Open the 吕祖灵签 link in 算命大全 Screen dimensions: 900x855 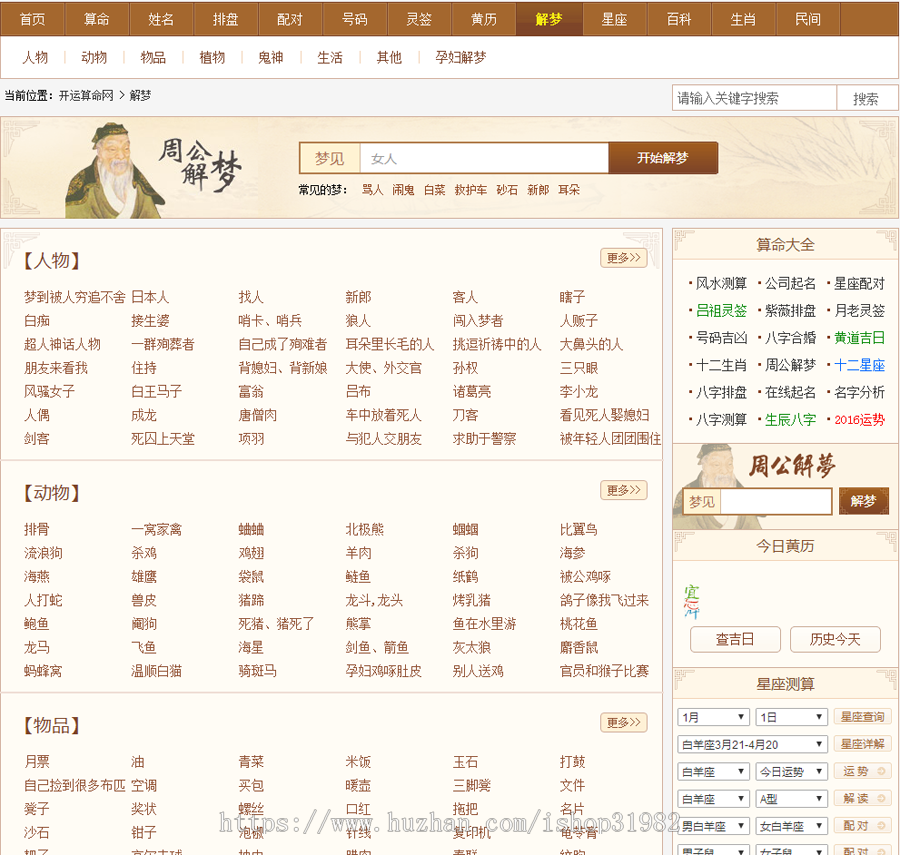pos(721,311)
